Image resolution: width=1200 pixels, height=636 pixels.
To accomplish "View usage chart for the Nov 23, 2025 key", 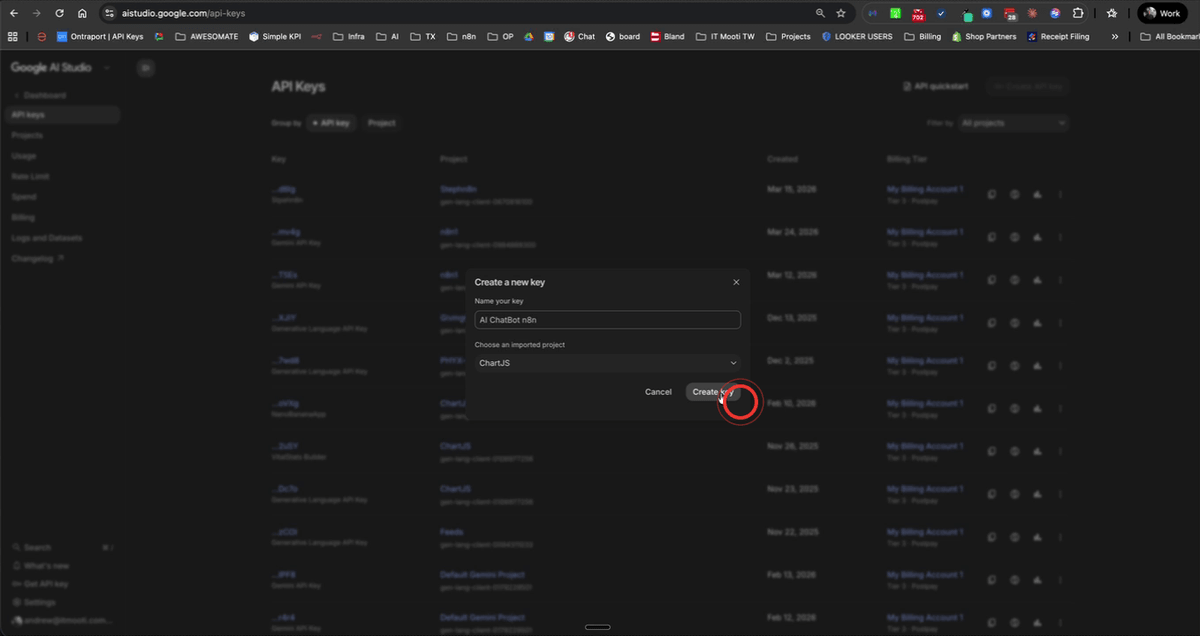I will click(1037, 494).
